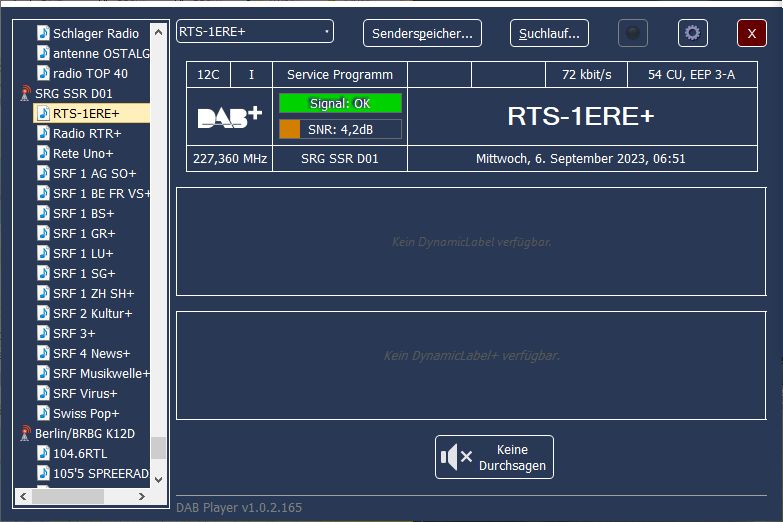Open settings with the gear icon

click(x=693, y=33)
